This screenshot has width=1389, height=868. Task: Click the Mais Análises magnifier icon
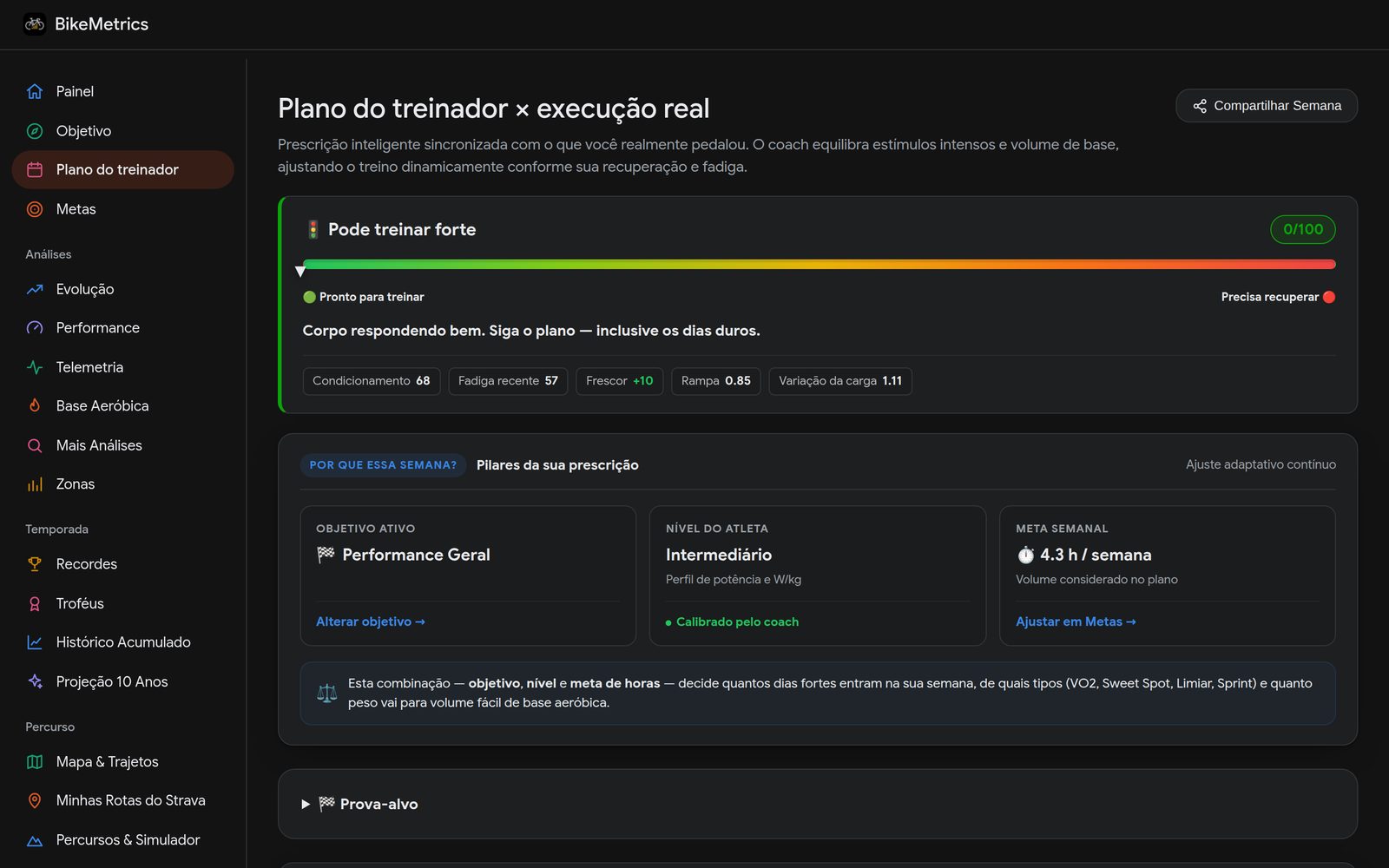35,445
